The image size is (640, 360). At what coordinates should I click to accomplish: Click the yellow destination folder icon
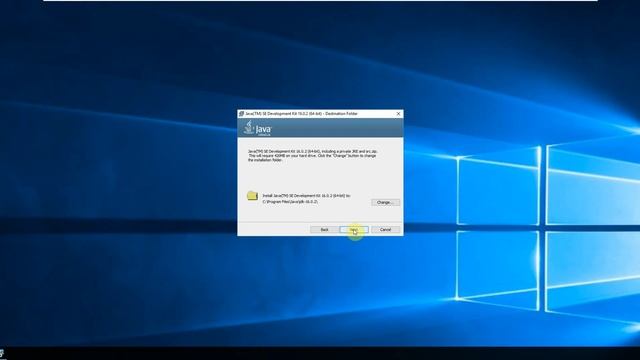(252, 196)
